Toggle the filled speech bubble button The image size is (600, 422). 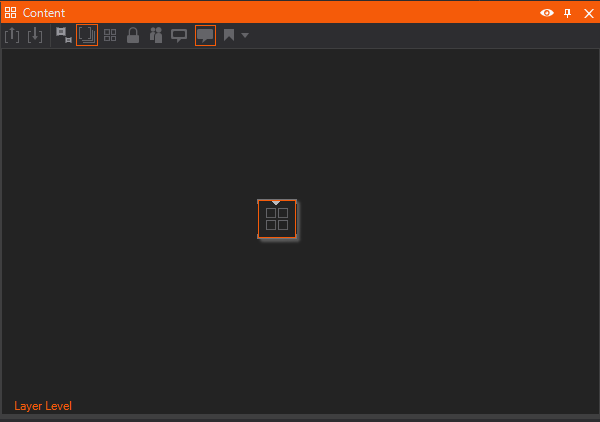(205, 35)
